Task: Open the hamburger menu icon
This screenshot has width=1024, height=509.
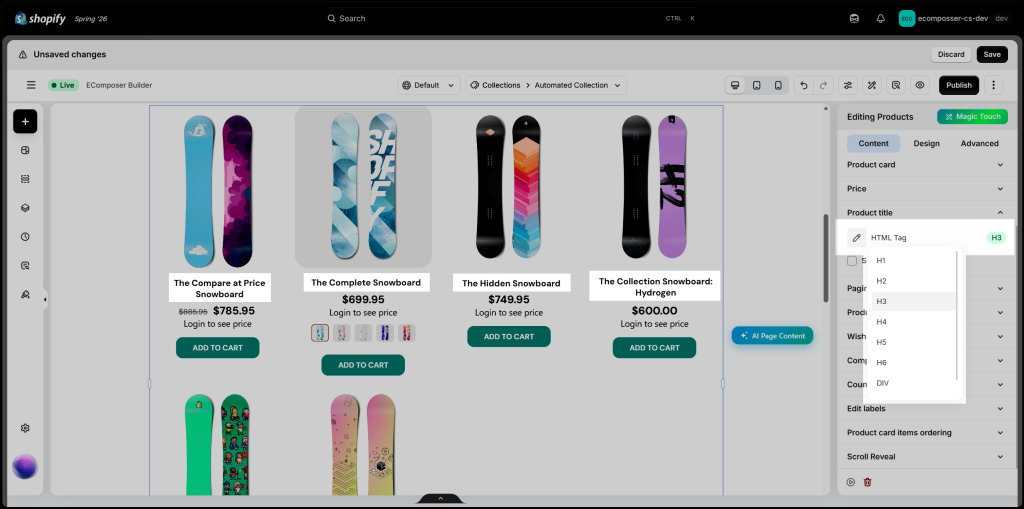Action: point(31,85)
